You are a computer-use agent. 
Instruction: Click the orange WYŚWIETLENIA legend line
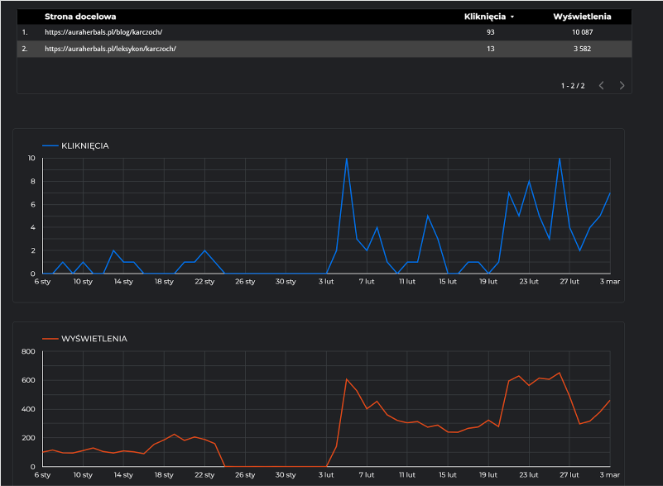[48, 339]
